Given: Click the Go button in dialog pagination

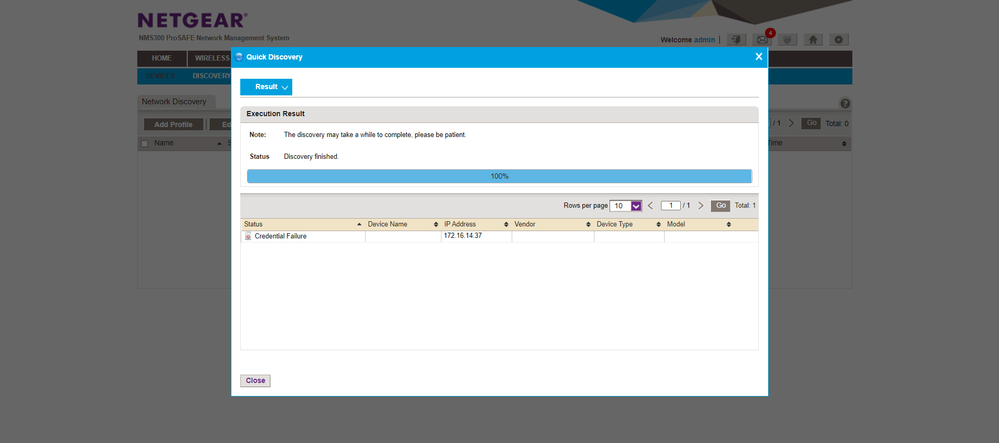Looking at the screenshot, I should [720, 206].
